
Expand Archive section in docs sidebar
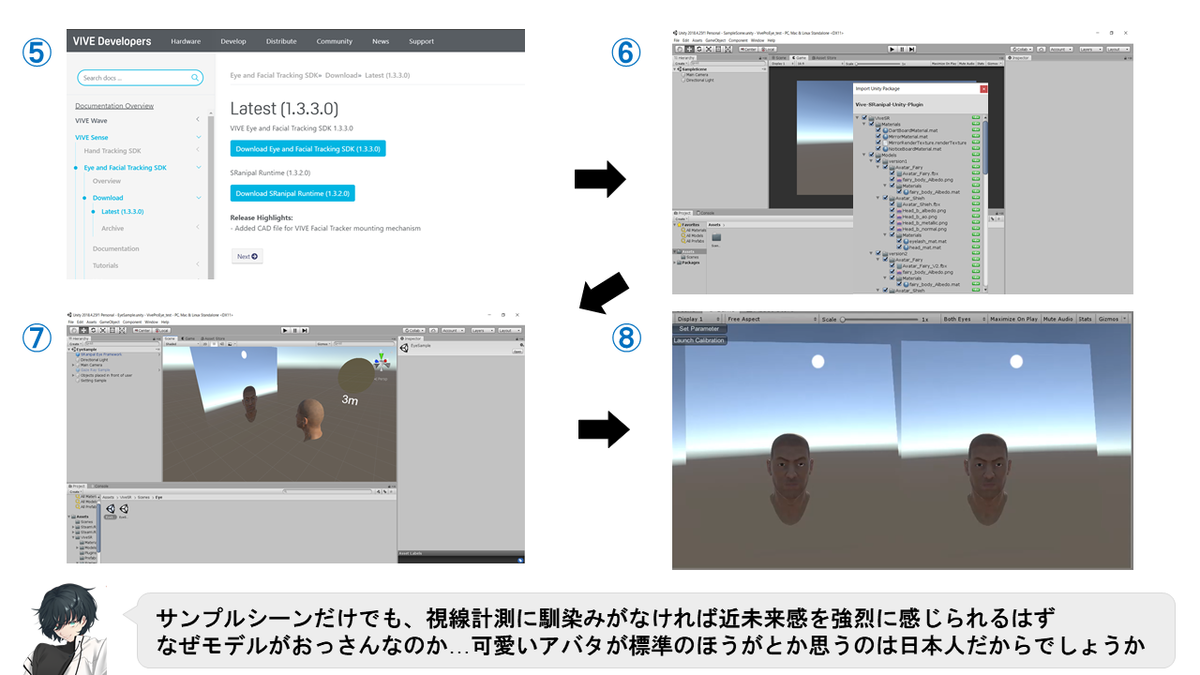(198, 228)
